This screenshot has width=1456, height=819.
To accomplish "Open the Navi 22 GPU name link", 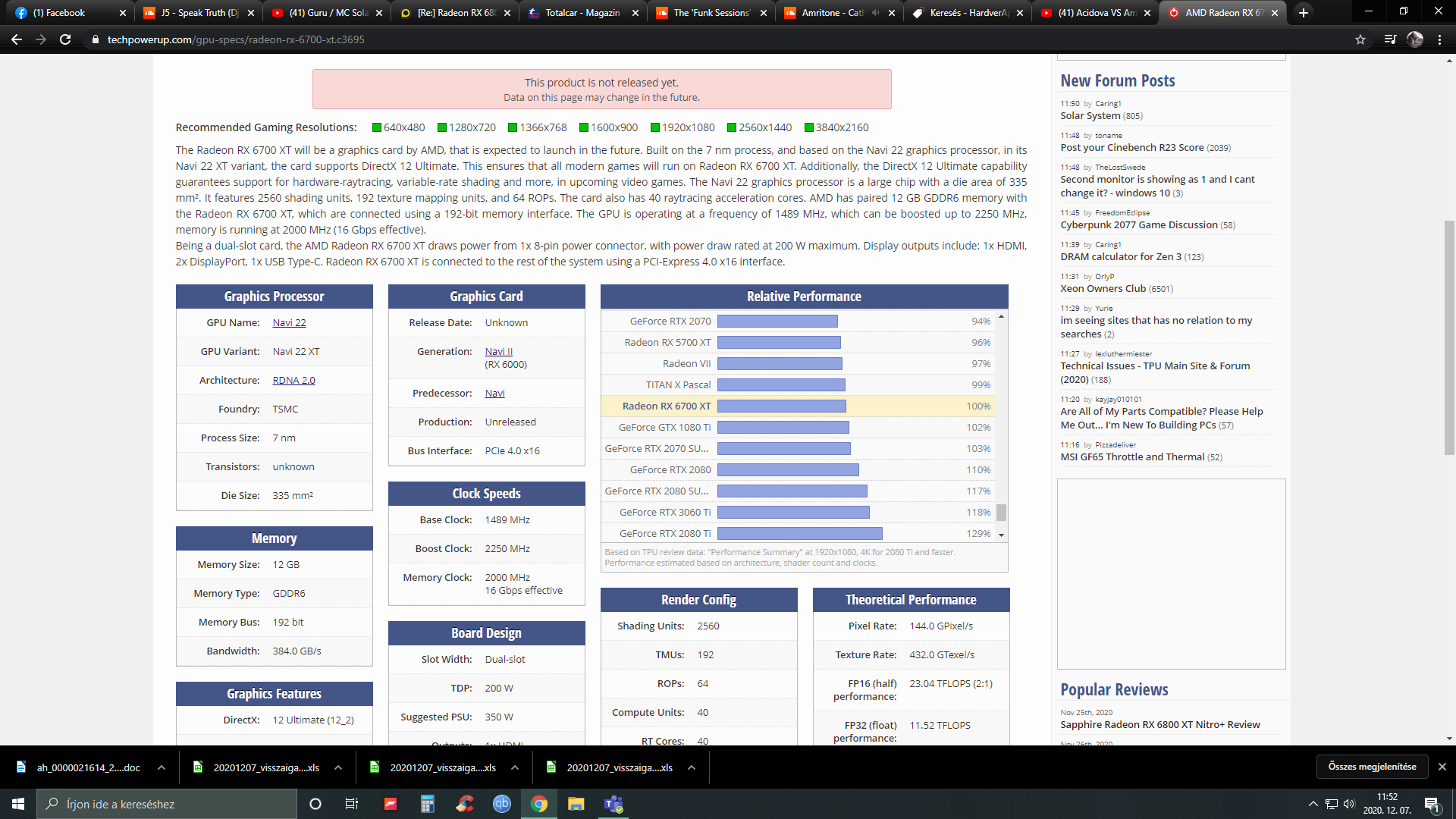I will 289,322.
